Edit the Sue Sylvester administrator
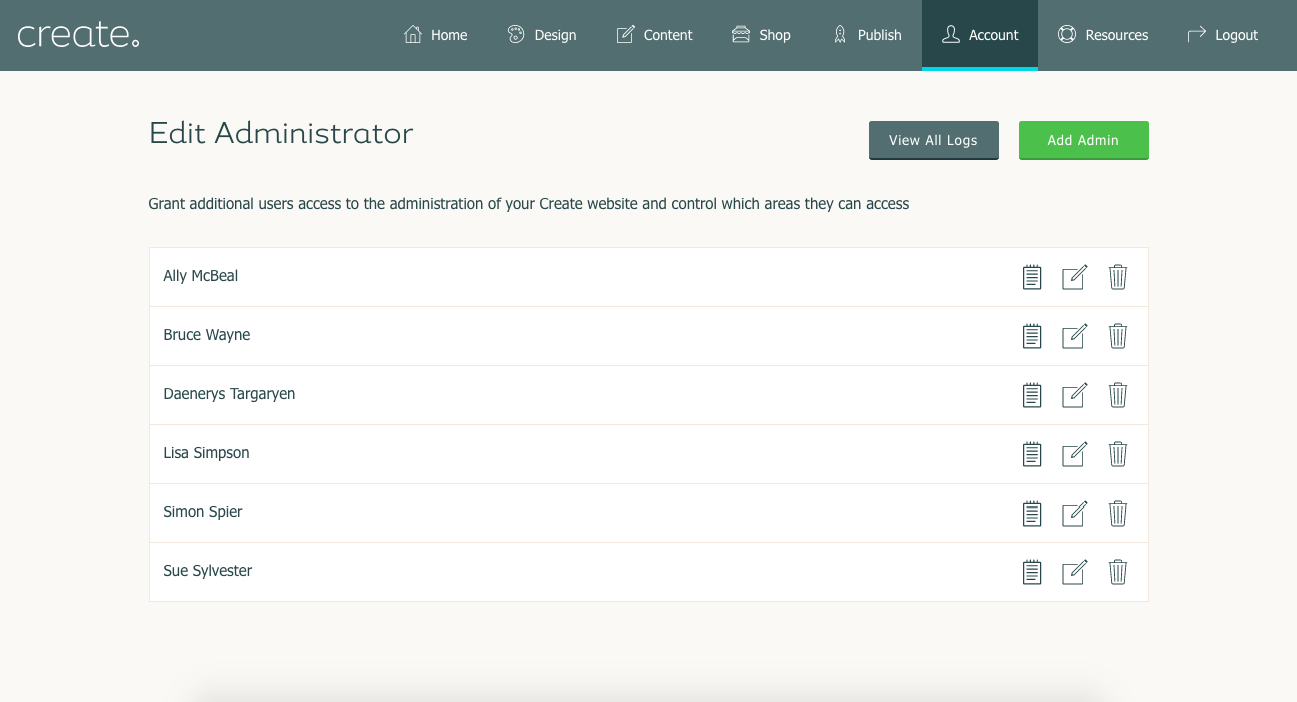1297x702 pixels. [x=1074, y=572]
